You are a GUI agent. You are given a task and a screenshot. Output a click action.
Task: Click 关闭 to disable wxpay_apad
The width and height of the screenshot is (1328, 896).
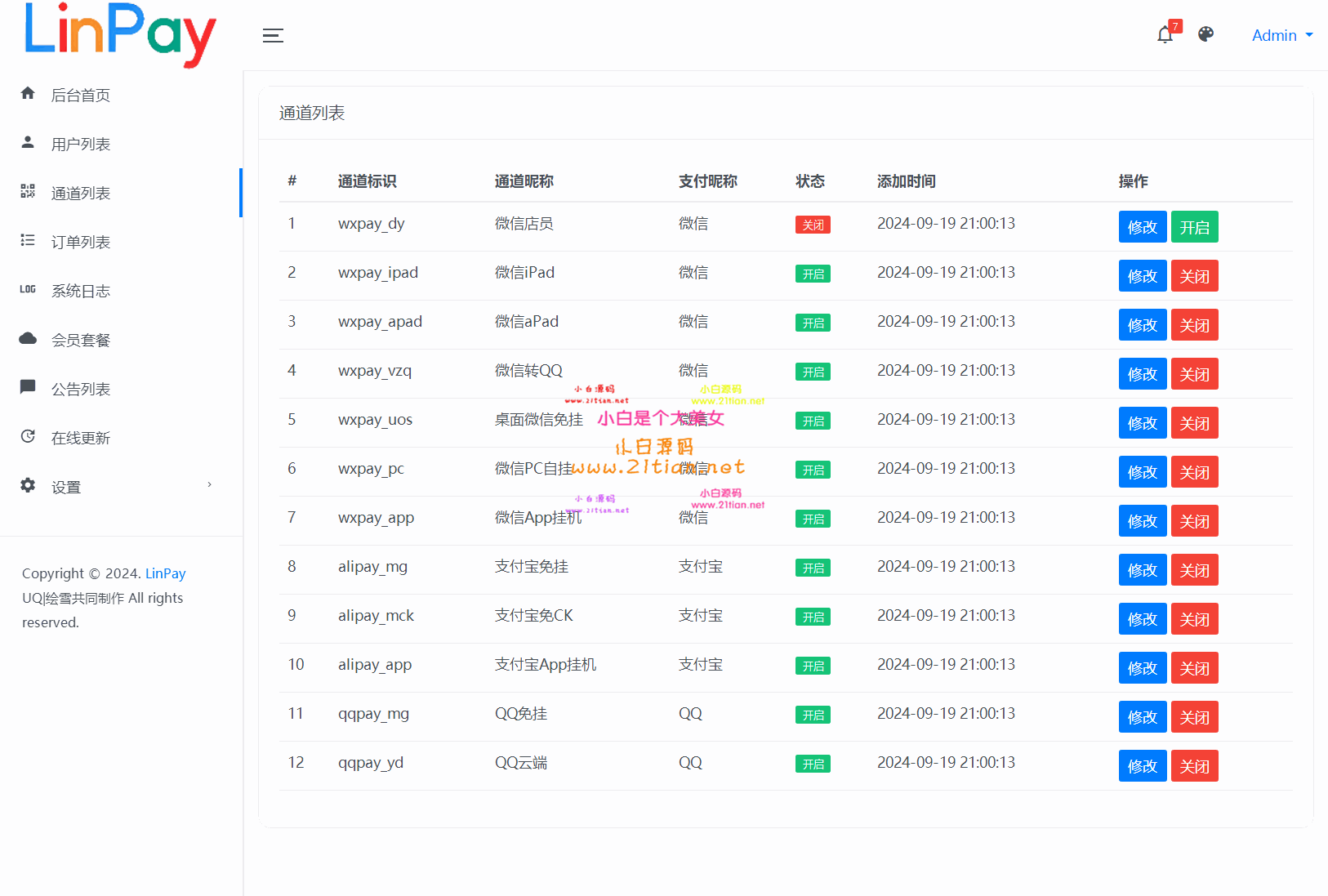[1194, 325]
